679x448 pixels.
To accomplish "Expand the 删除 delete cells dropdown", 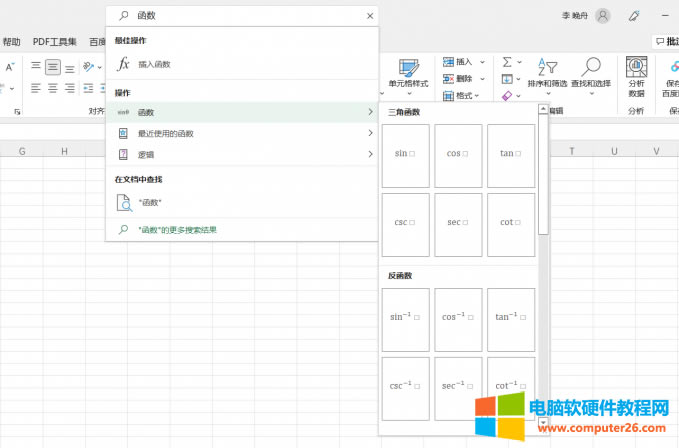I will coord(483,78).
